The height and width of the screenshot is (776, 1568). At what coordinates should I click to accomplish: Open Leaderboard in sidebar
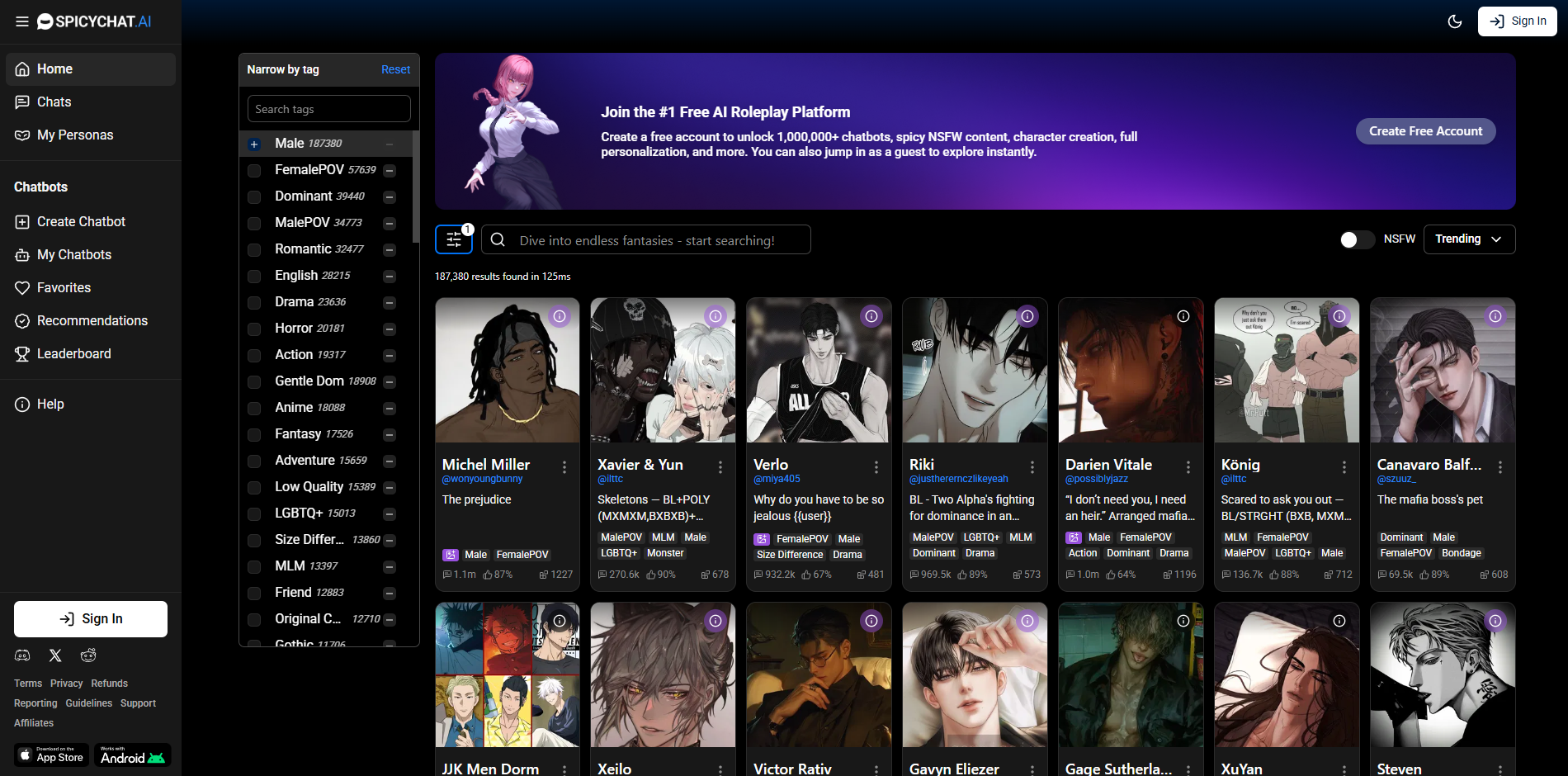tap(91, 354)
